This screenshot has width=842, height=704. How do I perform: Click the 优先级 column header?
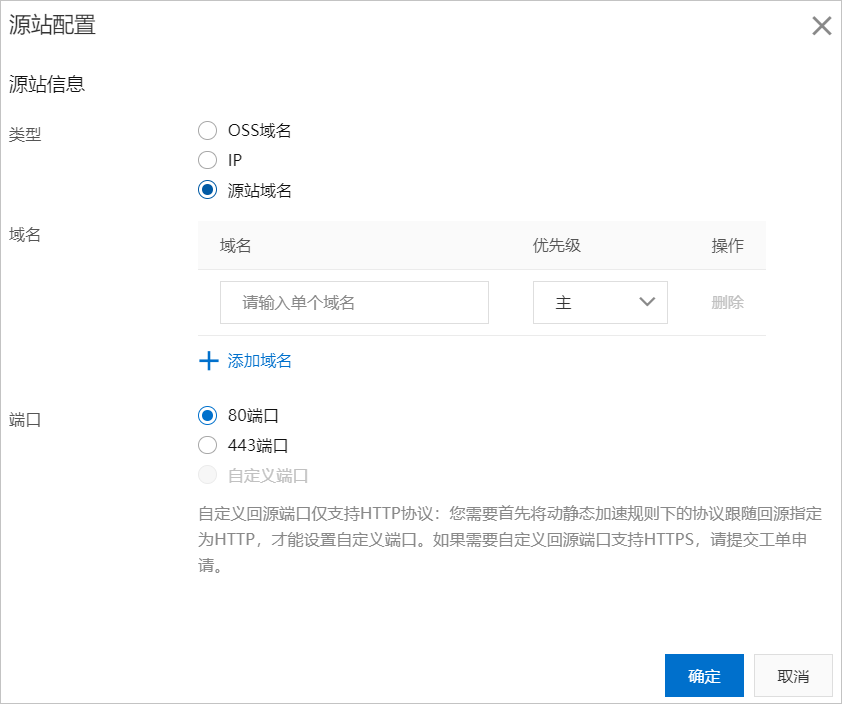click(557, 245)
